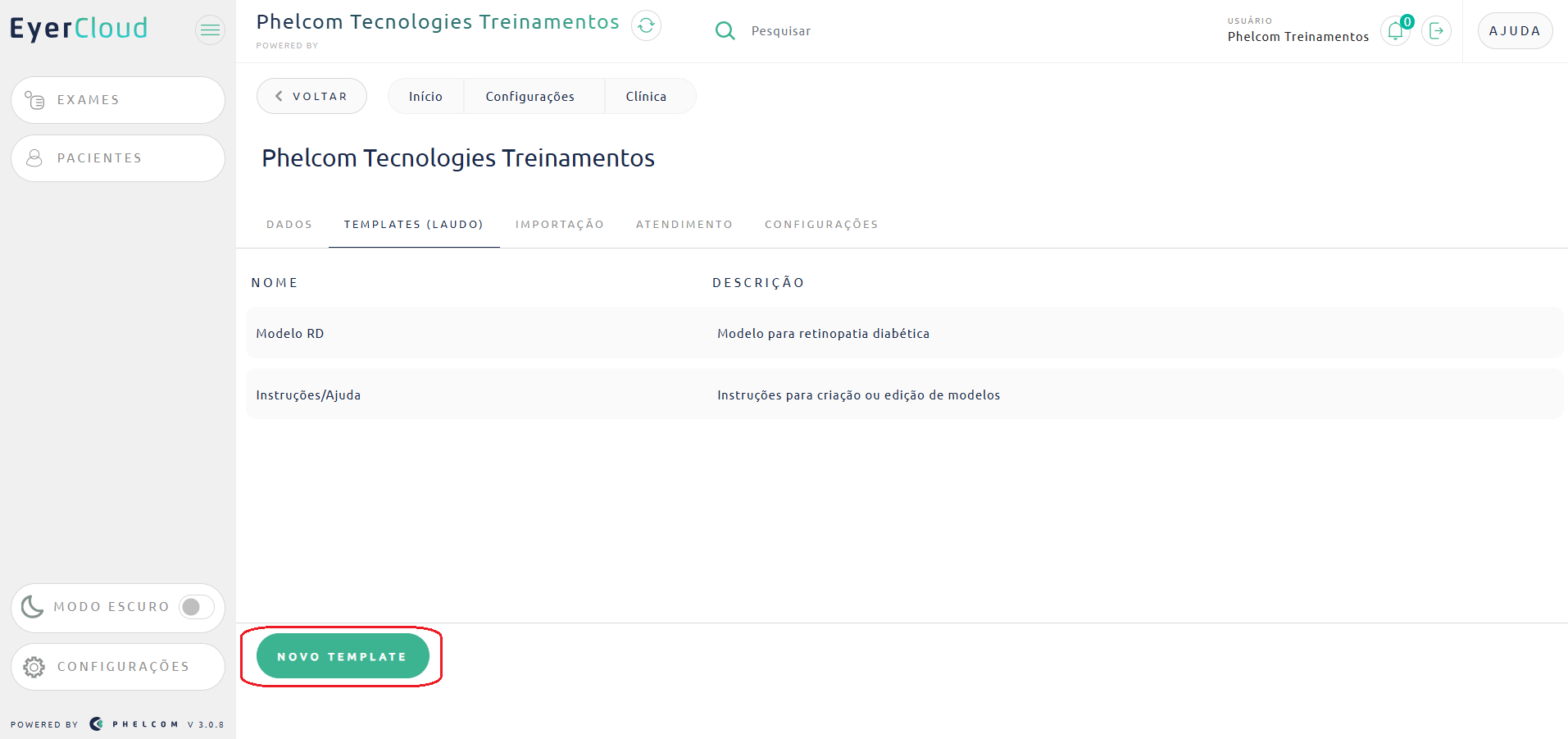Switch to the Dados tab
1568x739 pixels.
(289, 224)
